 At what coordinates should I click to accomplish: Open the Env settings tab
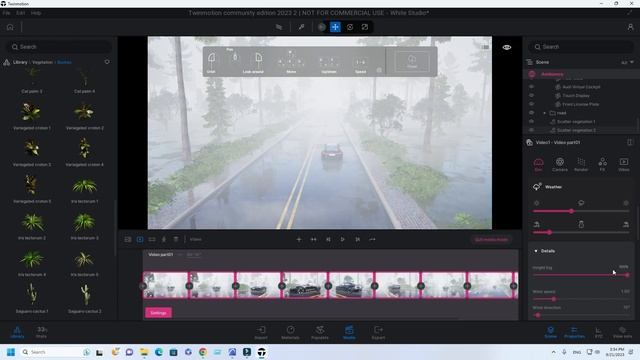(x=538, y=164)
